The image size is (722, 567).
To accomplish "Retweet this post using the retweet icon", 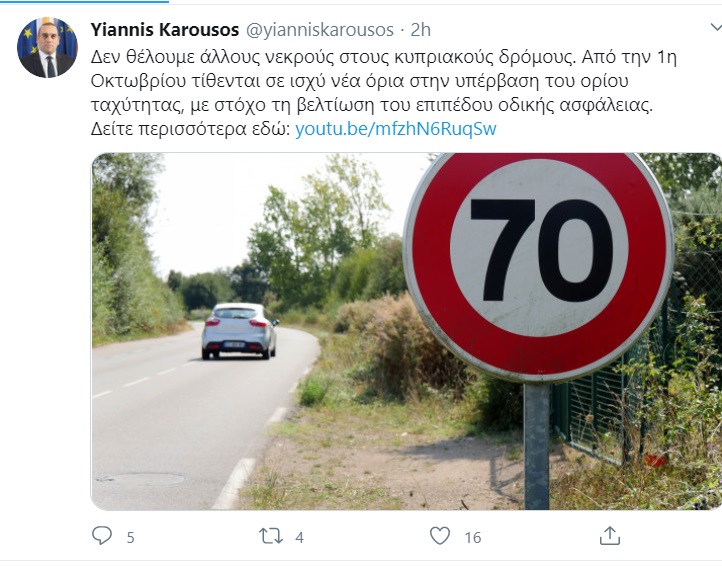I will pos(271,536).
